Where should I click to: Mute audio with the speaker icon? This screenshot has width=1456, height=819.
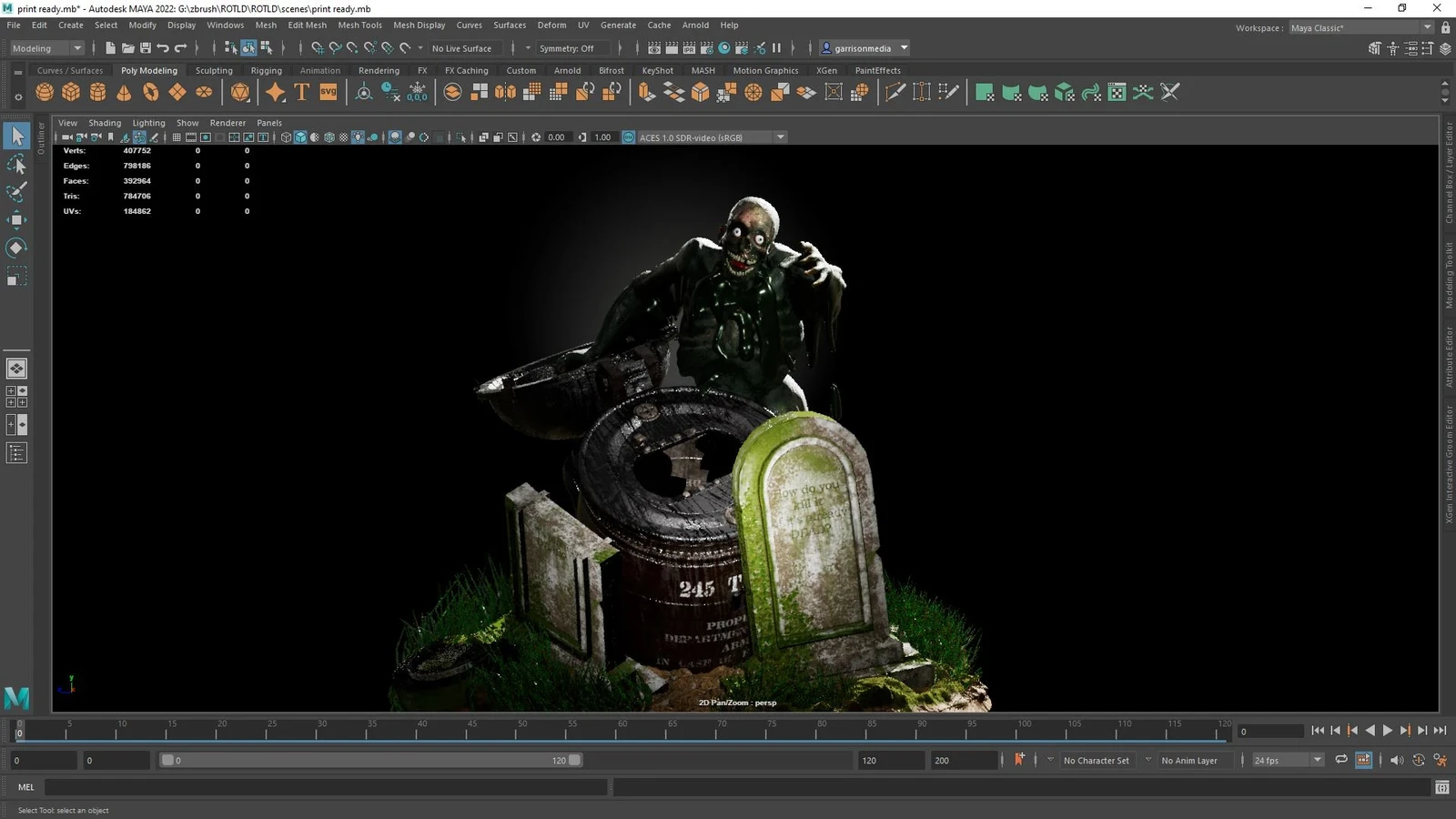pyautogui.click(x=1397, y=760)
